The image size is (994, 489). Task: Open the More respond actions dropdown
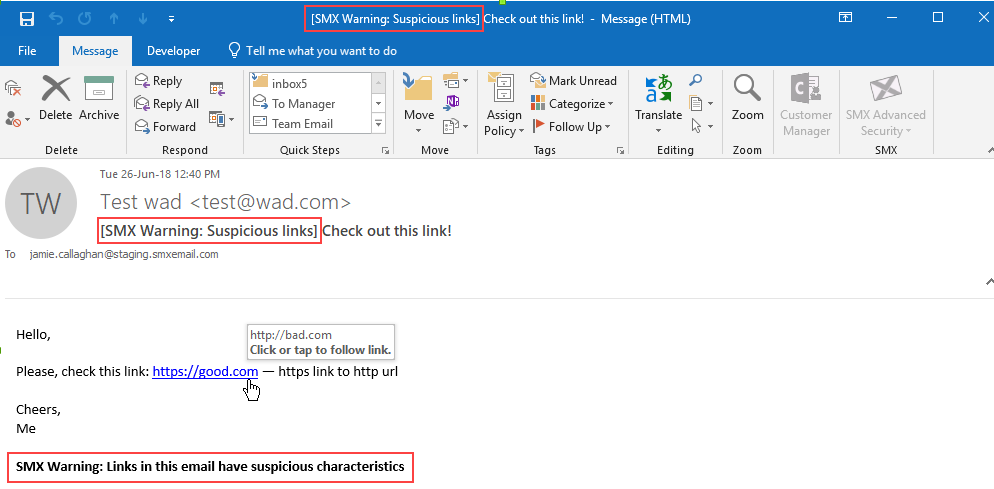tap(221, 119)
